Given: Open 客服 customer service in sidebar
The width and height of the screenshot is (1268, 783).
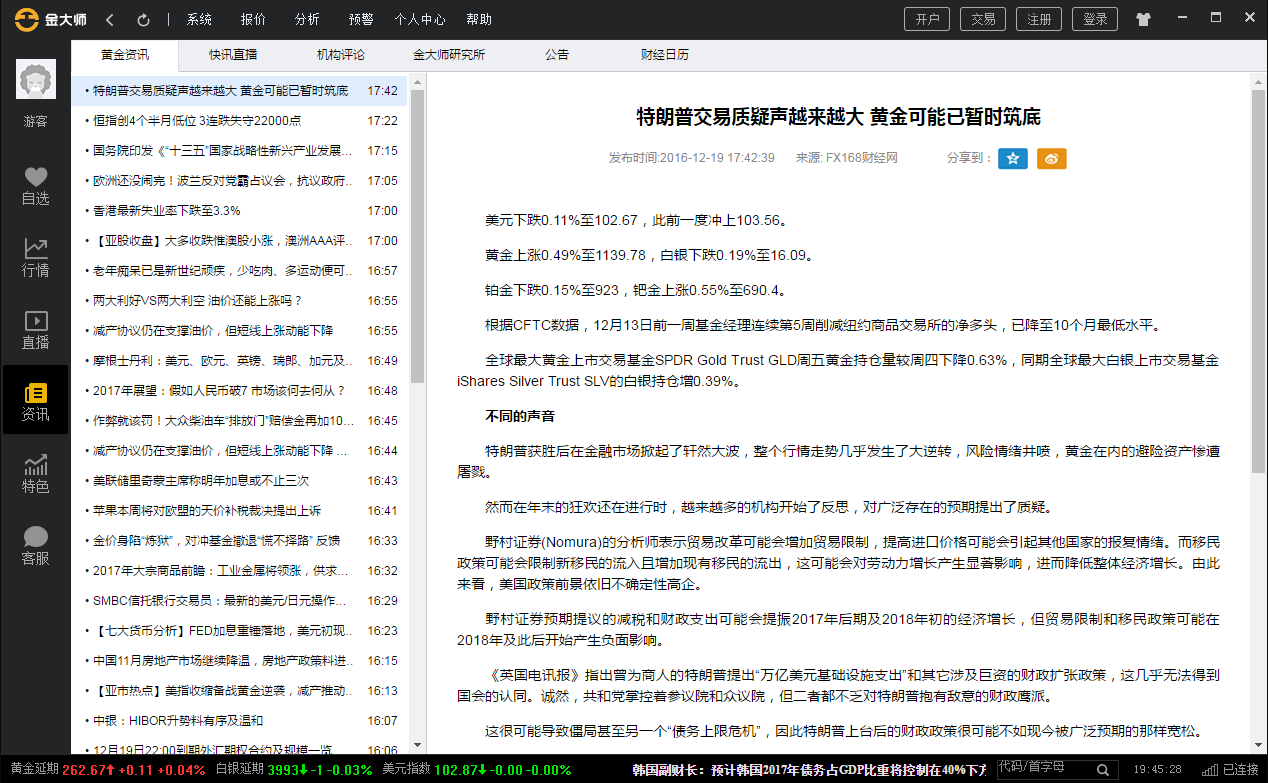Looking at the screenshot, I should (36, 546).
